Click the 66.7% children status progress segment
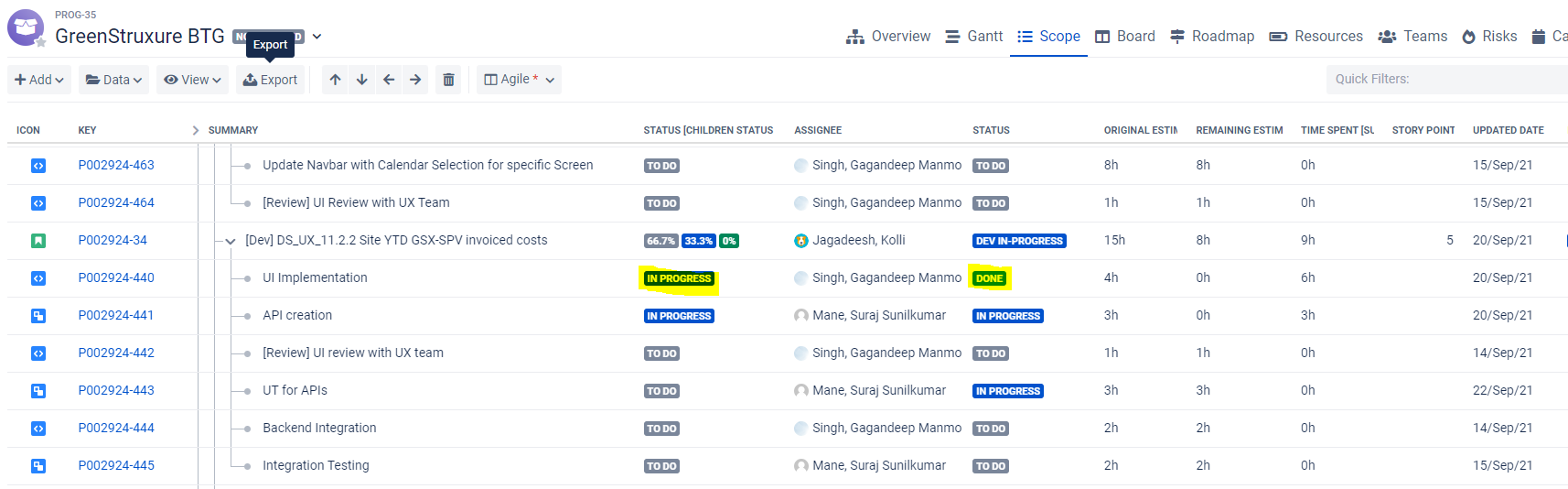 tap(661, 241)
